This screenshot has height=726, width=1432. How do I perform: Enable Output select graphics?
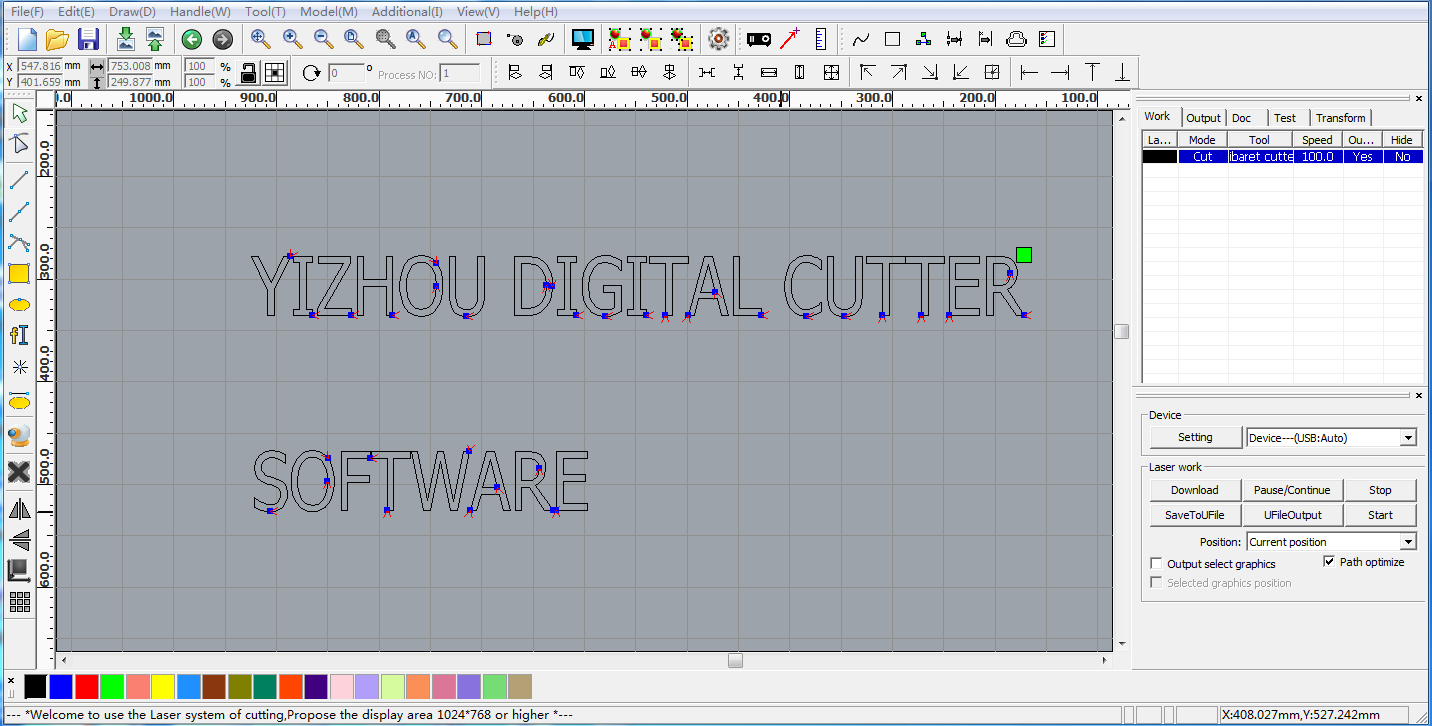coord(1156,563)
